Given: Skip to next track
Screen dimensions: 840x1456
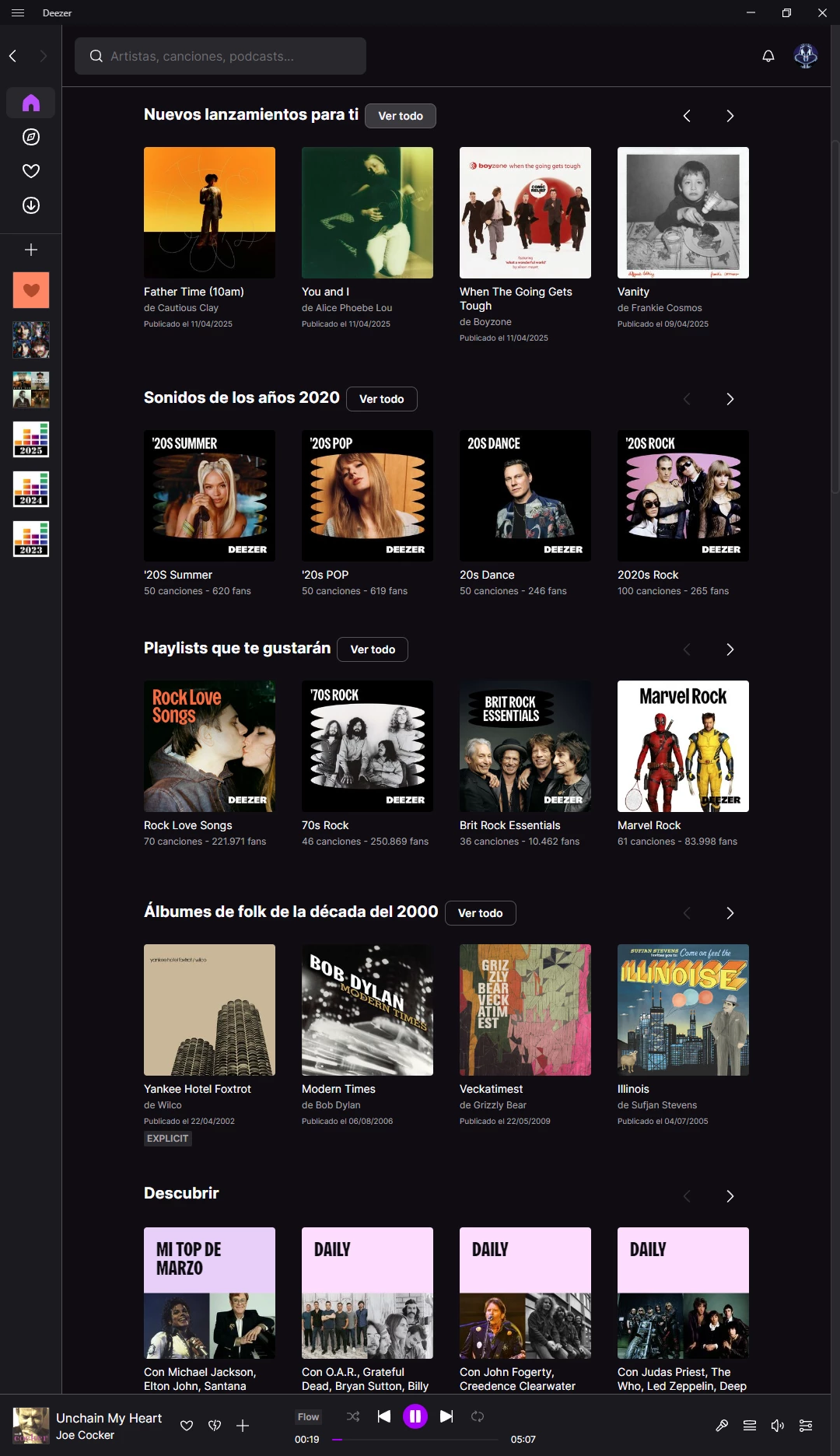Looking at the screenshot, I should click(x=446, y=1416).
